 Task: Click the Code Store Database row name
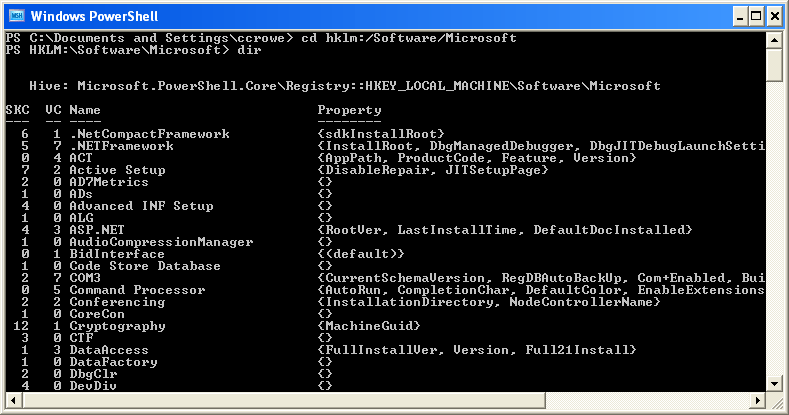point(145,266)
